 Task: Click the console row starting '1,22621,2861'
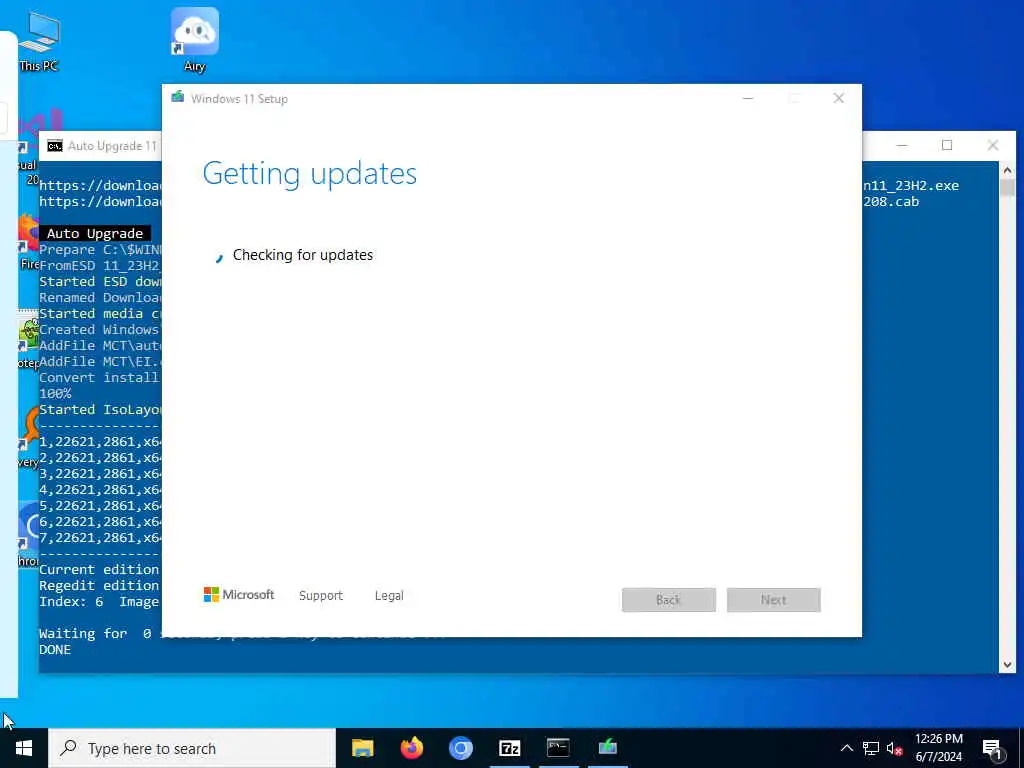[100, 441]
